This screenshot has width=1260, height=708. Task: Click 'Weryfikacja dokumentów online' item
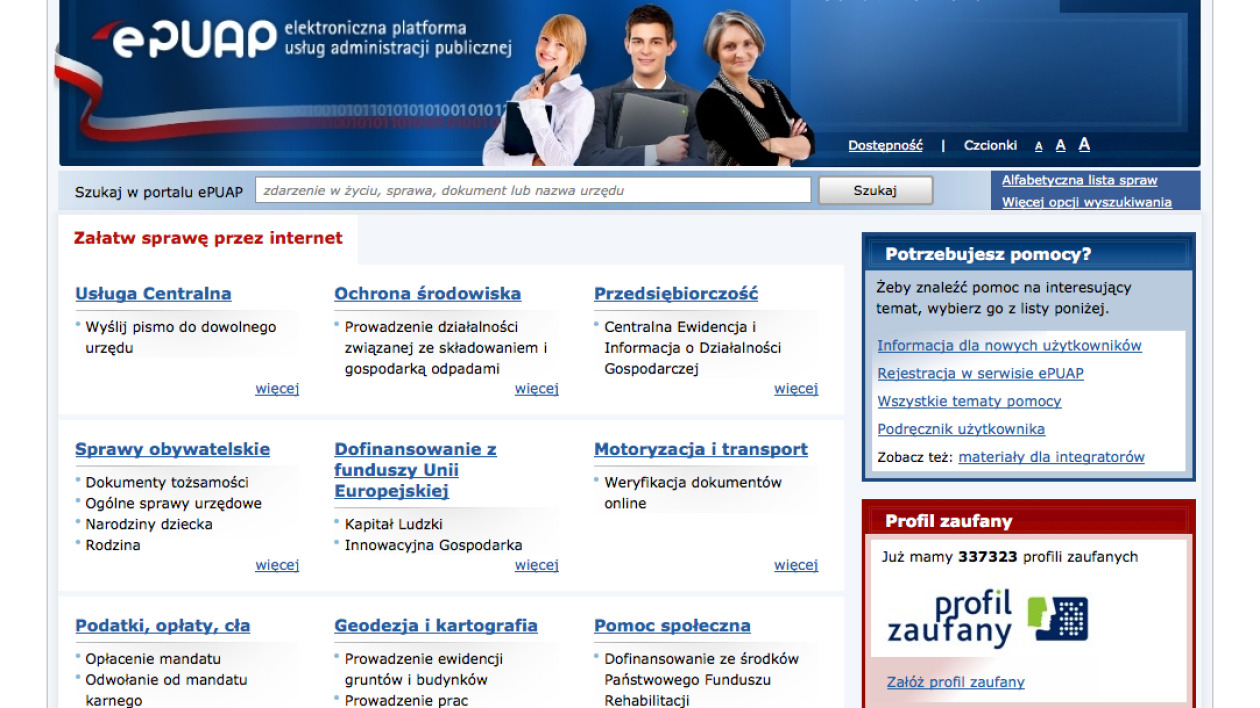693,492
